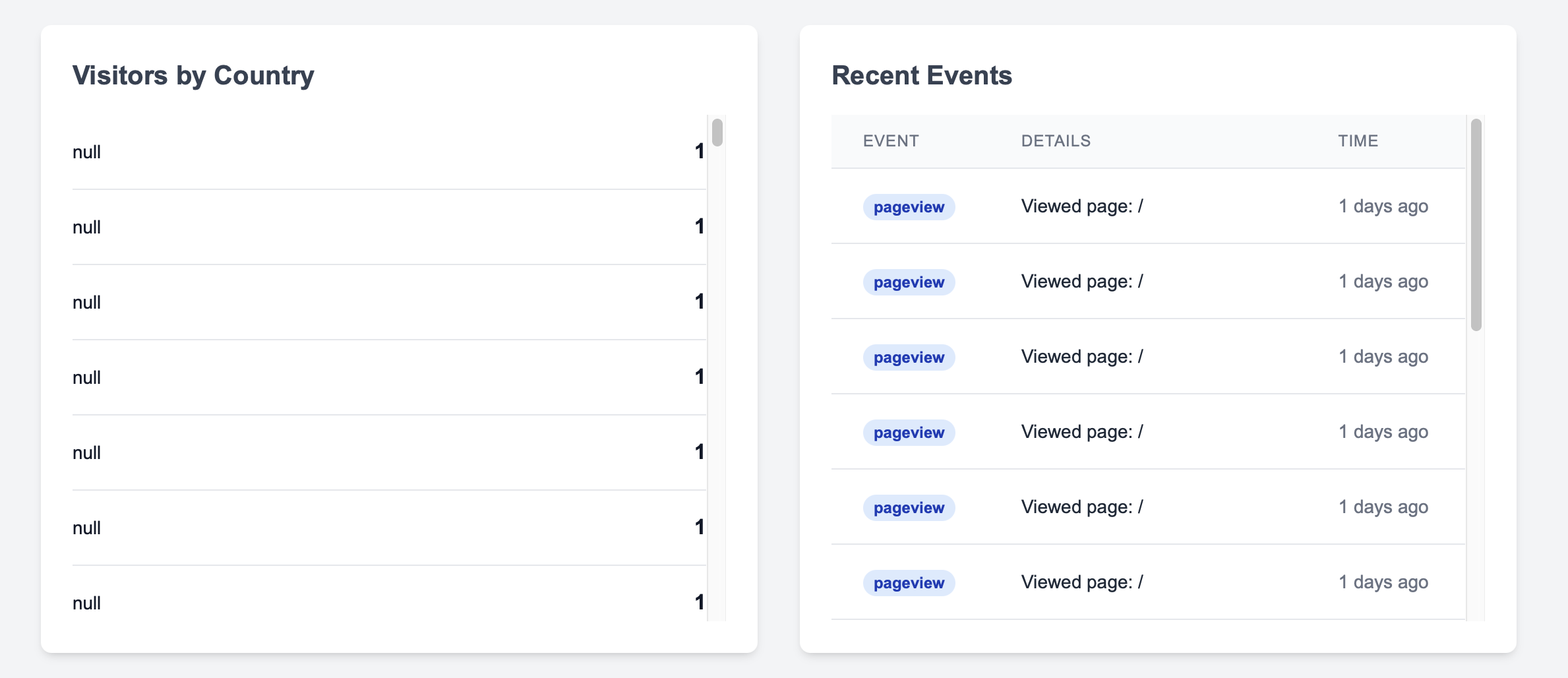Click the Recent Events scrollbar thumb
Screen dimensions: 1568x678
pyautogui.click(x=1476, y=224)
